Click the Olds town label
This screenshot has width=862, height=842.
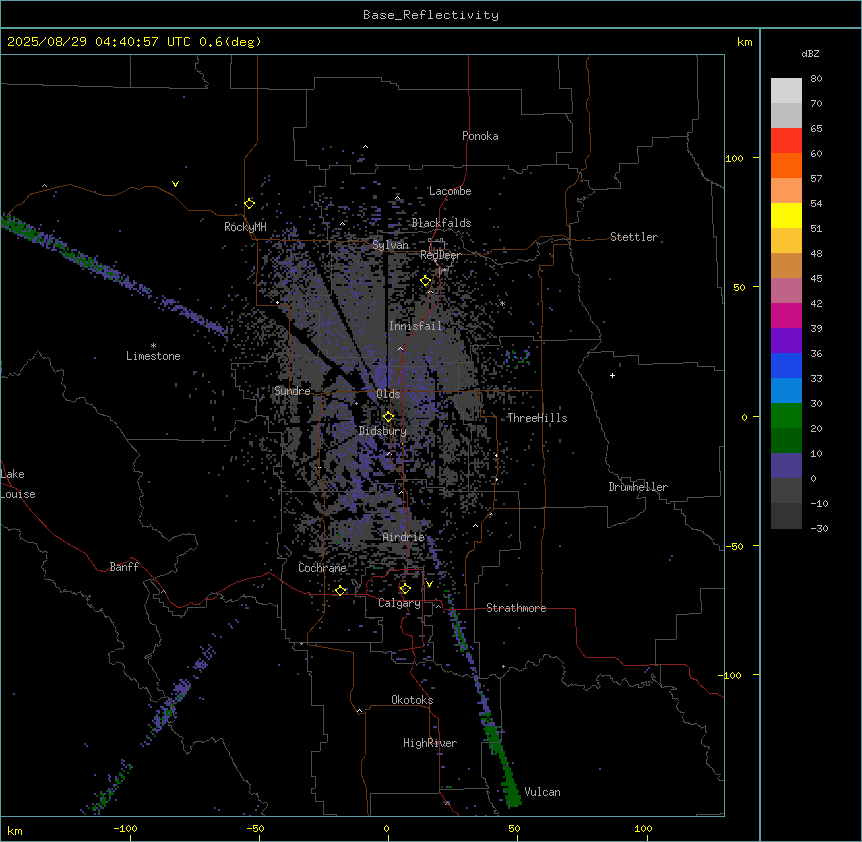pos(388,394)
